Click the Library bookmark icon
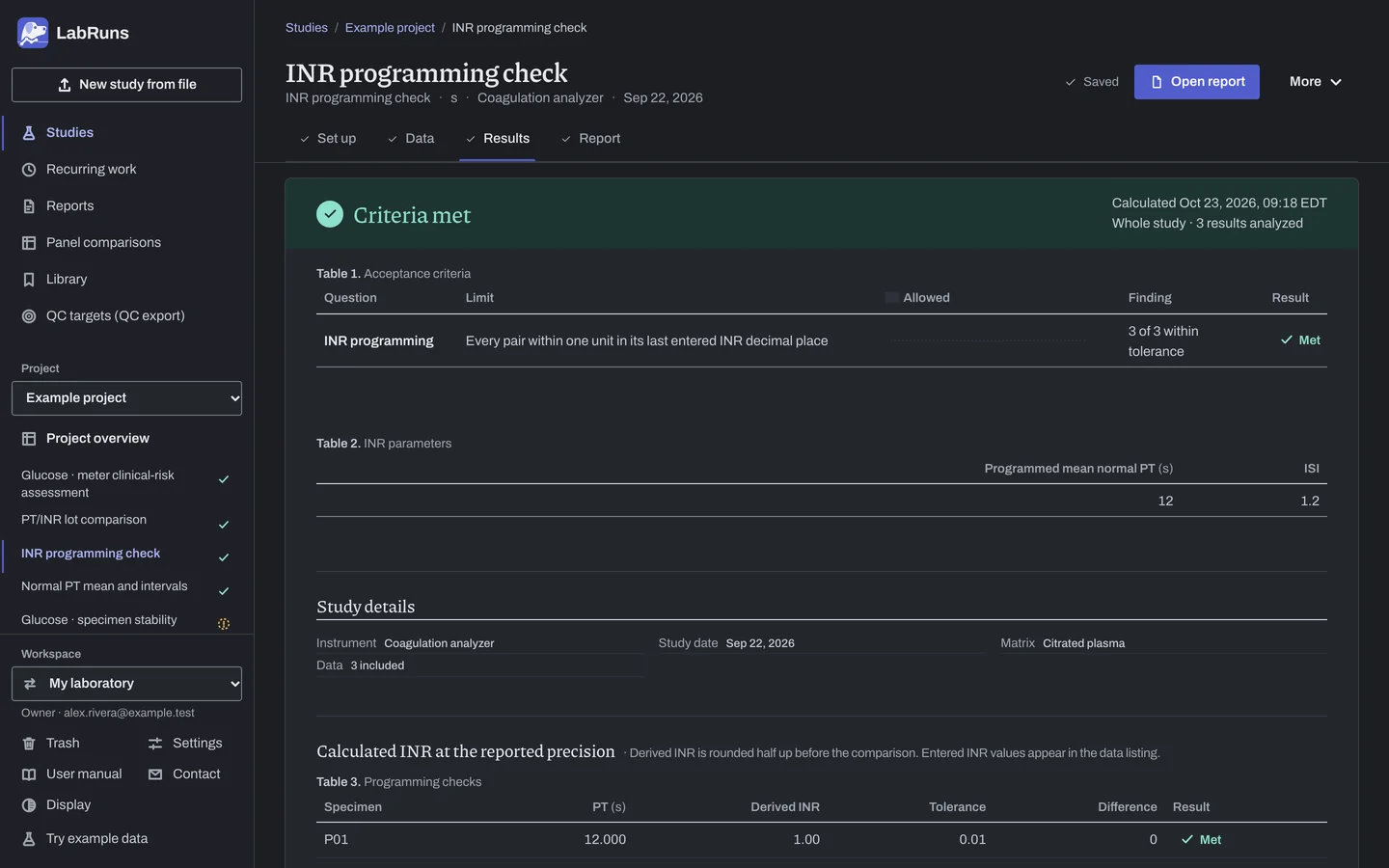Viewport: 1389px width, 868px height. tap(29, 280)
